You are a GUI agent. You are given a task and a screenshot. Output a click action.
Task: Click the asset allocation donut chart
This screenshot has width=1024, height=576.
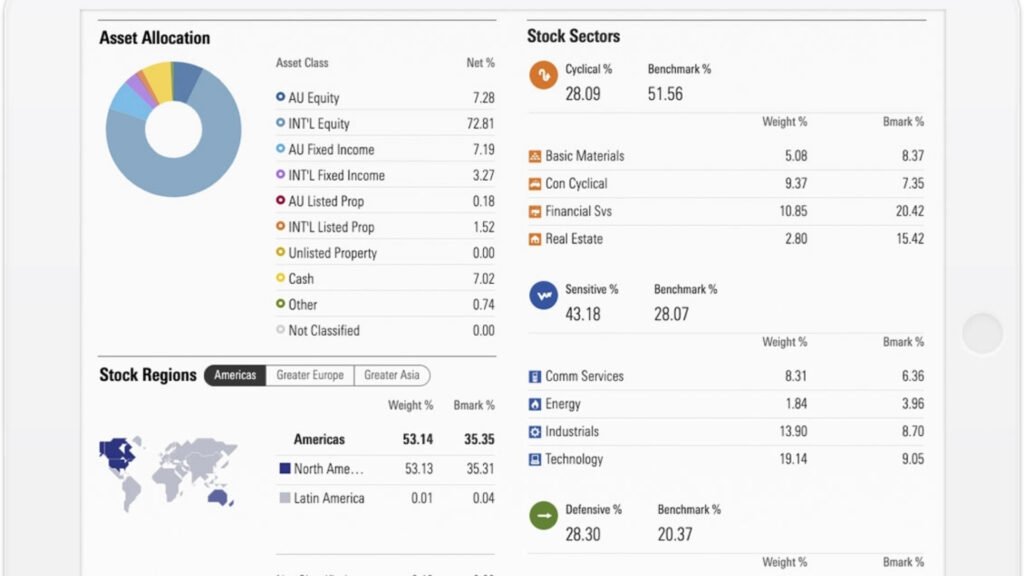[173, 129]
